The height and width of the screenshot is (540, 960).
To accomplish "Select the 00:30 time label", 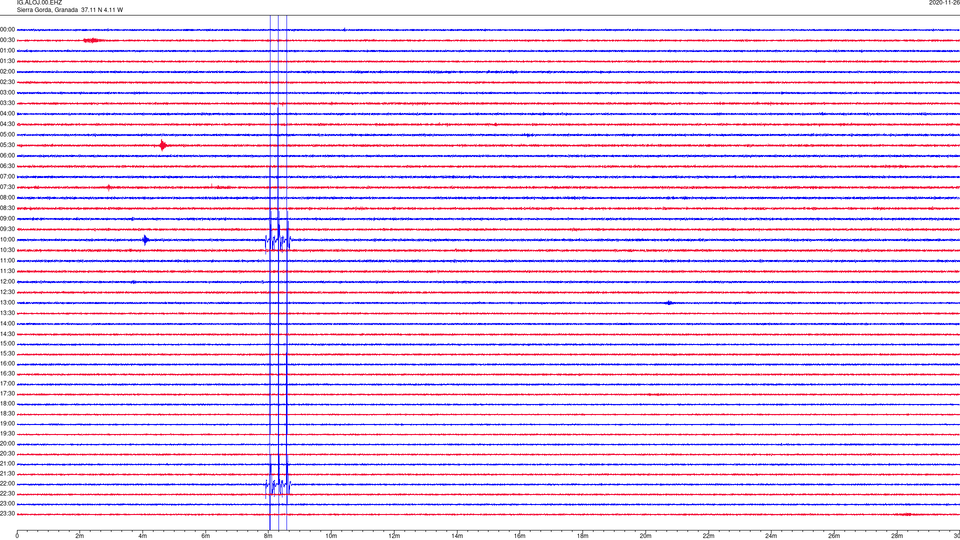I will [7, 40].
